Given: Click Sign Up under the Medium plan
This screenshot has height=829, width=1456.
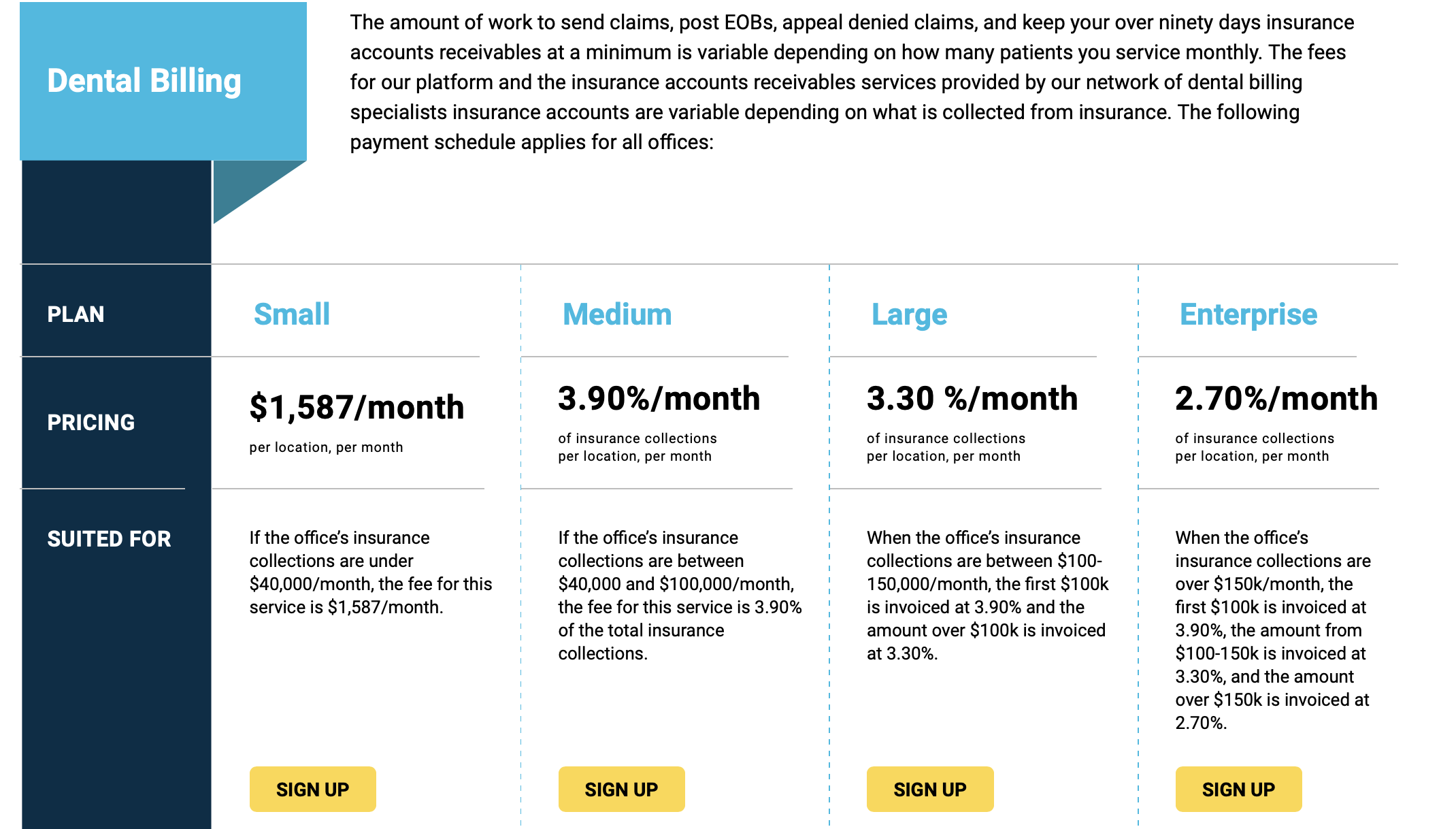Looking at the screenshot, I should pyautogui.click(x=621, y=790).
